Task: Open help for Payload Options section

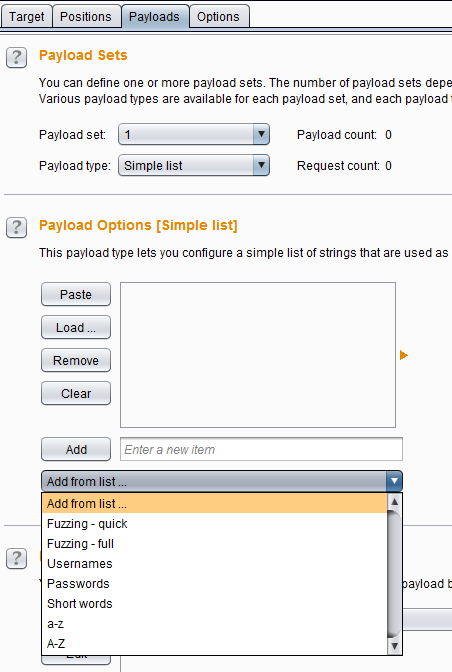Action: (16, 227)
